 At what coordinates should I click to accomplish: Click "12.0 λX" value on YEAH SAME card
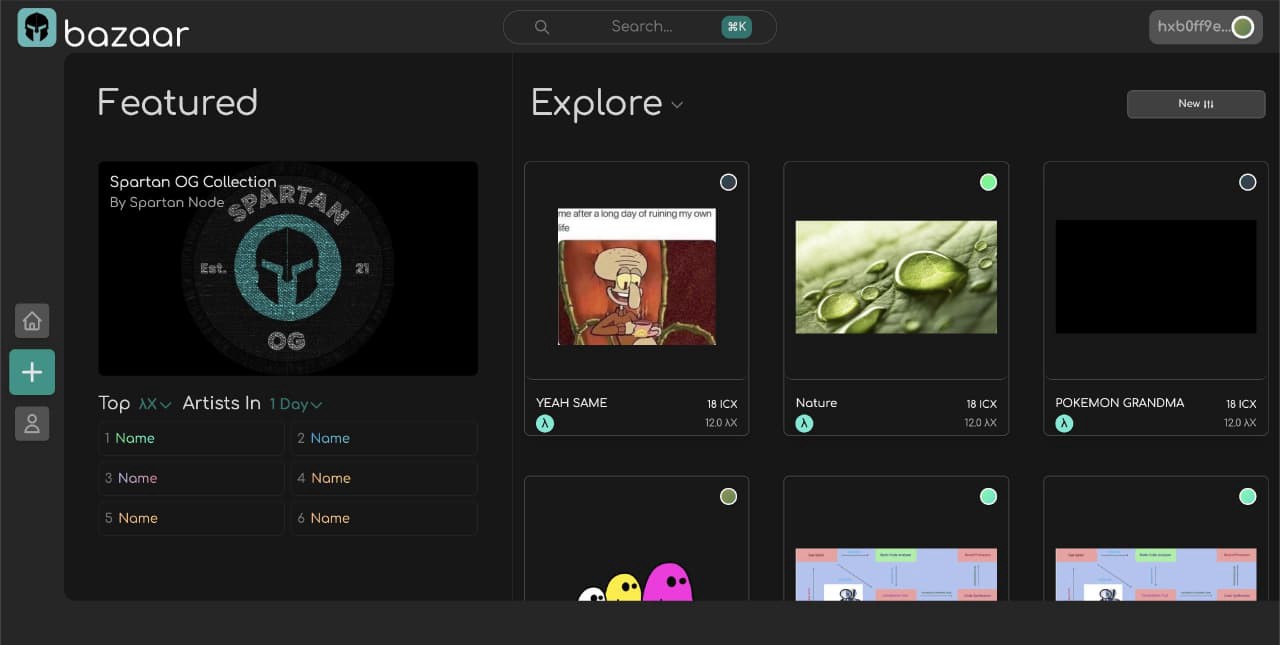tap(721, 423)
